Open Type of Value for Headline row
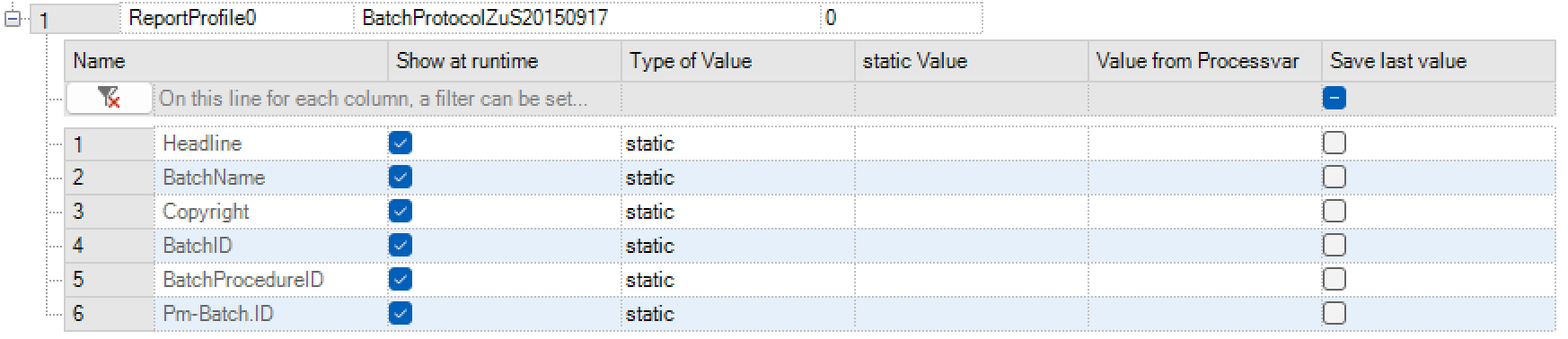 [x=738, y=143]
